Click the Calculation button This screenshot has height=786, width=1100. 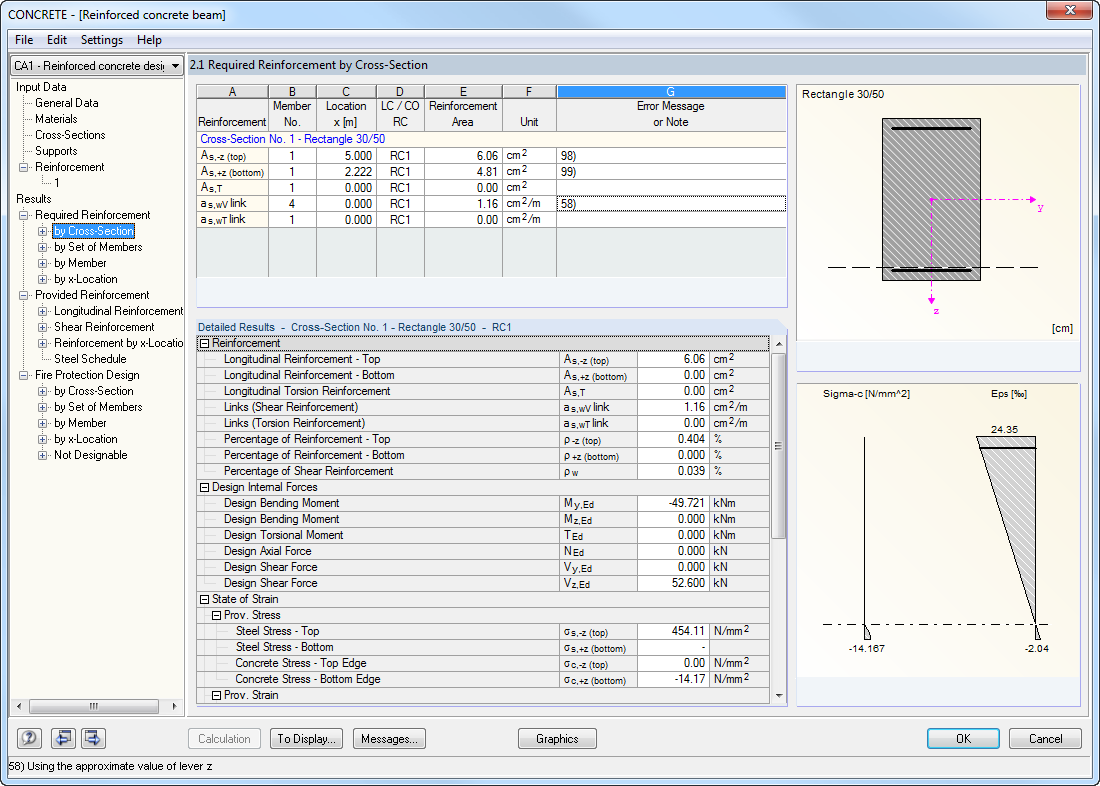(224, 738)
